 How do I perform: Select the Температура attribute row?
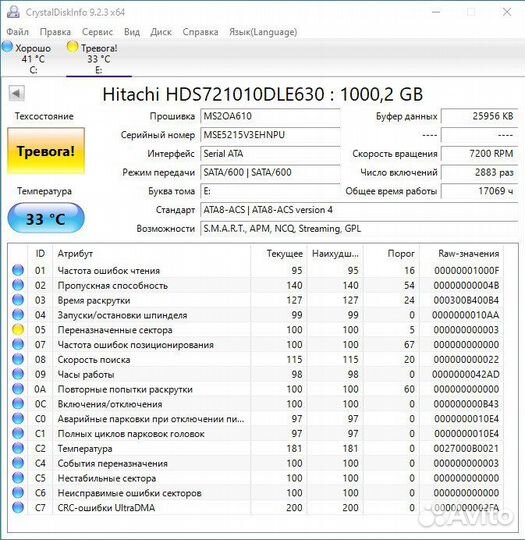(x=256, y=448)
